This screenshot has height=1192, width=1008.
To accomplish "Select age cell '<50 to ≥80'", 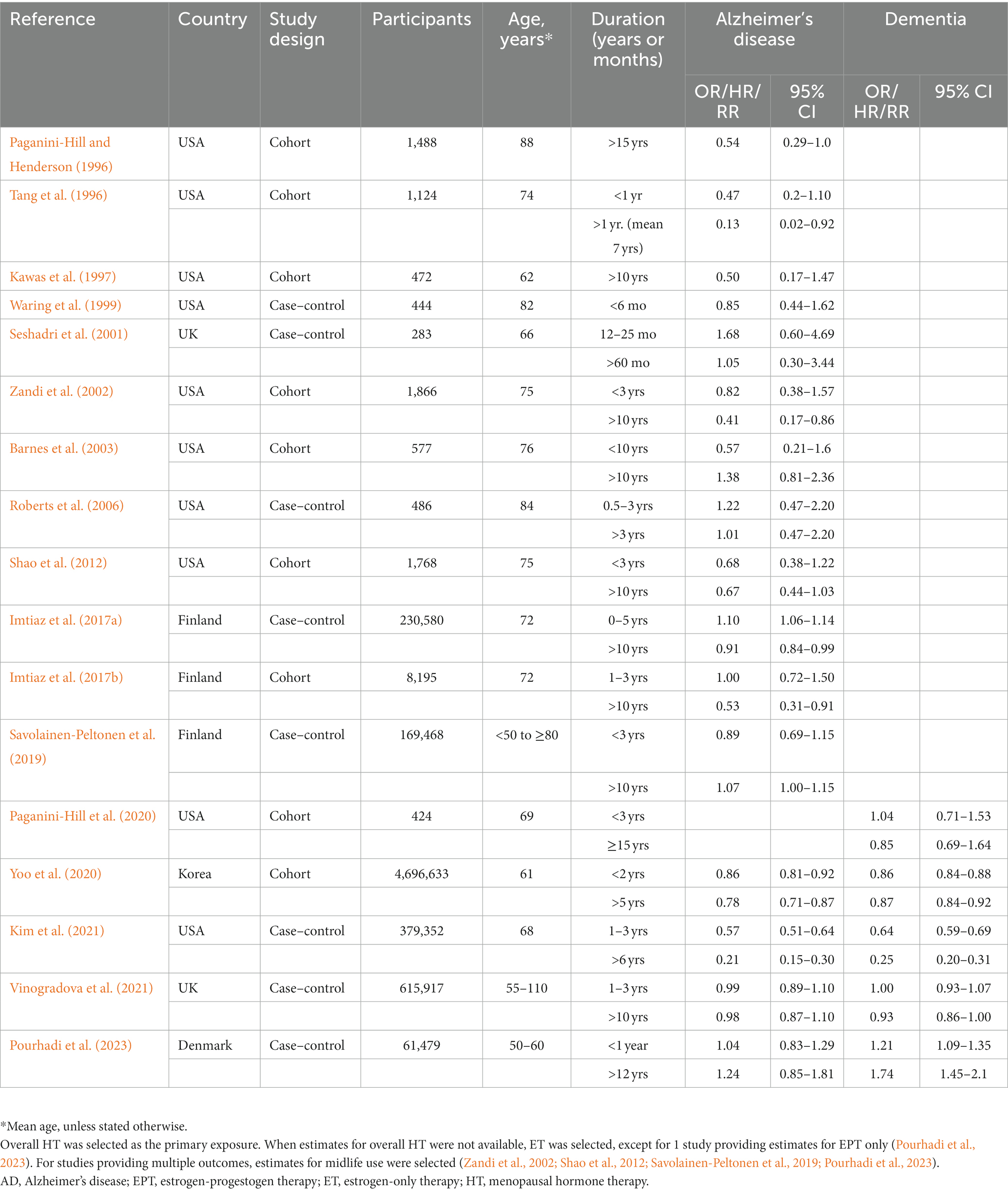I will pyautogui.click(x=527, y=735).
